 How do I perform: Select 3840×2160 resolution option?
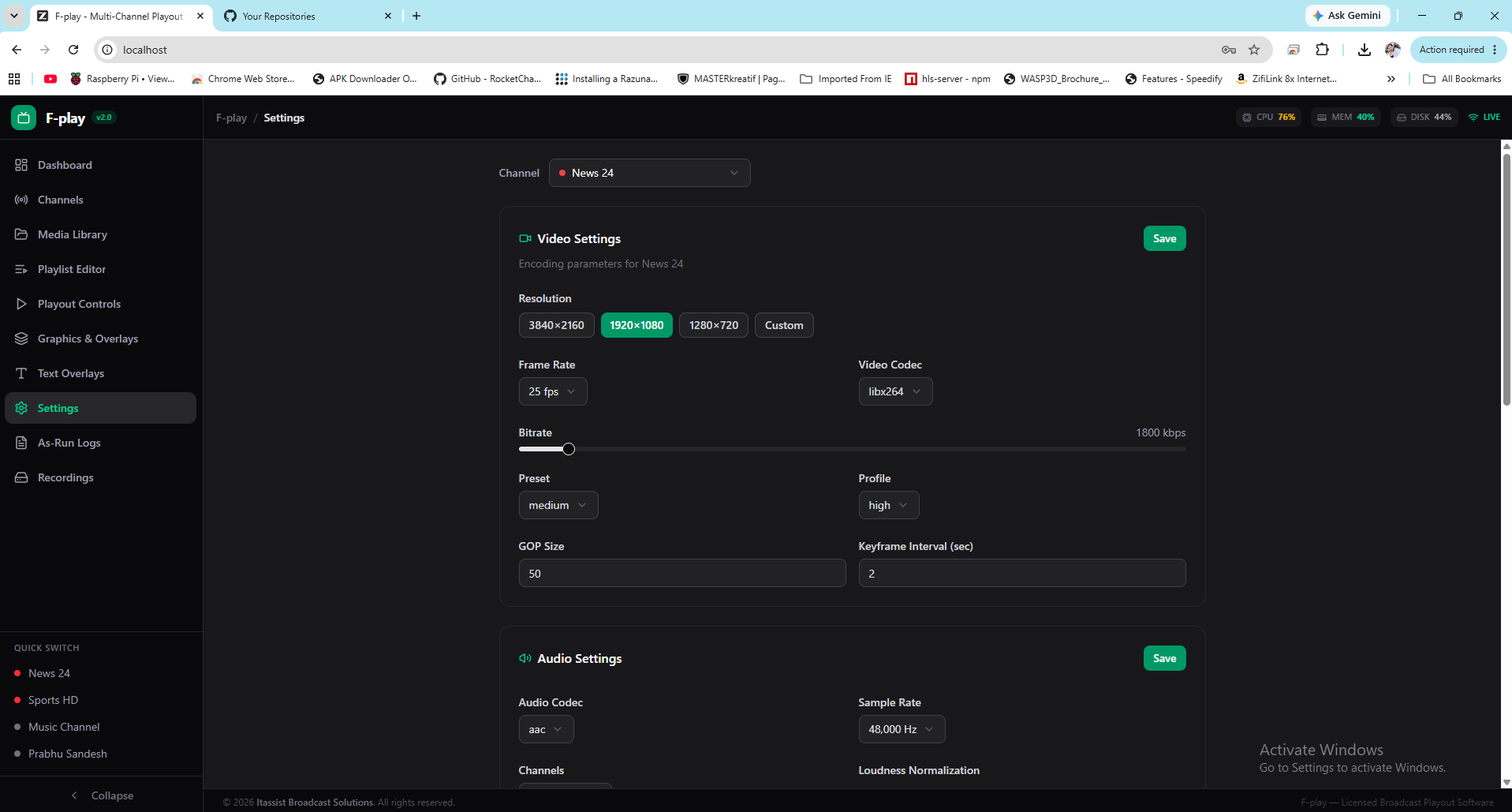click(x=556, y=325)
